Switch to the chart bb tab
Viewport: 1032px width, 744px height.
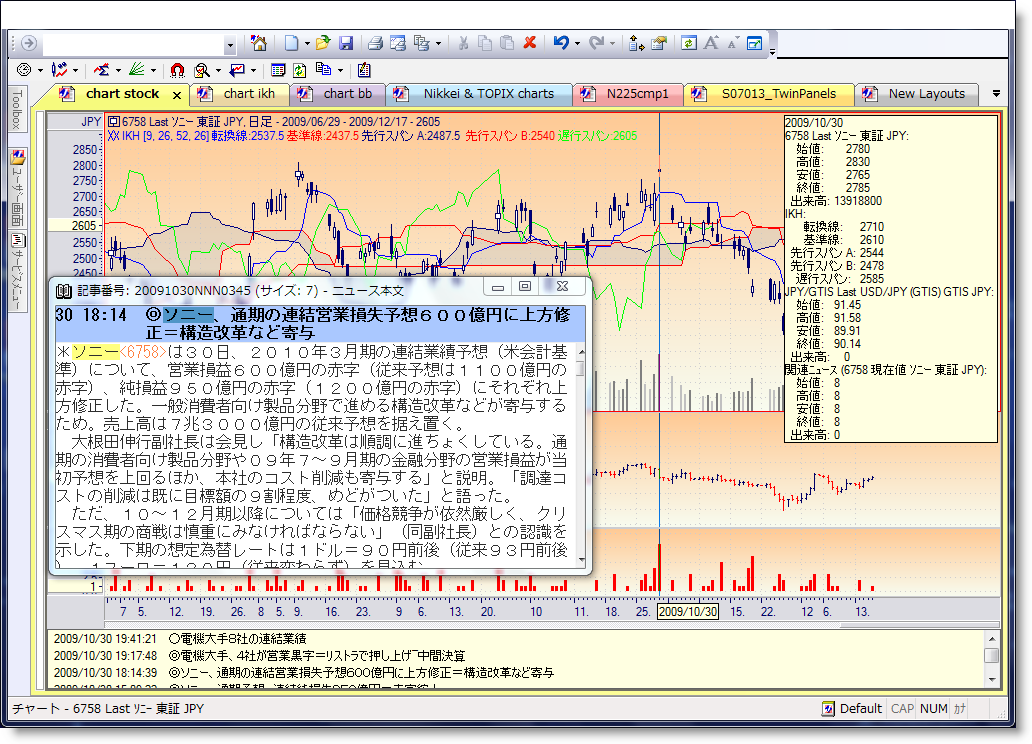click(x=340, y=94)
